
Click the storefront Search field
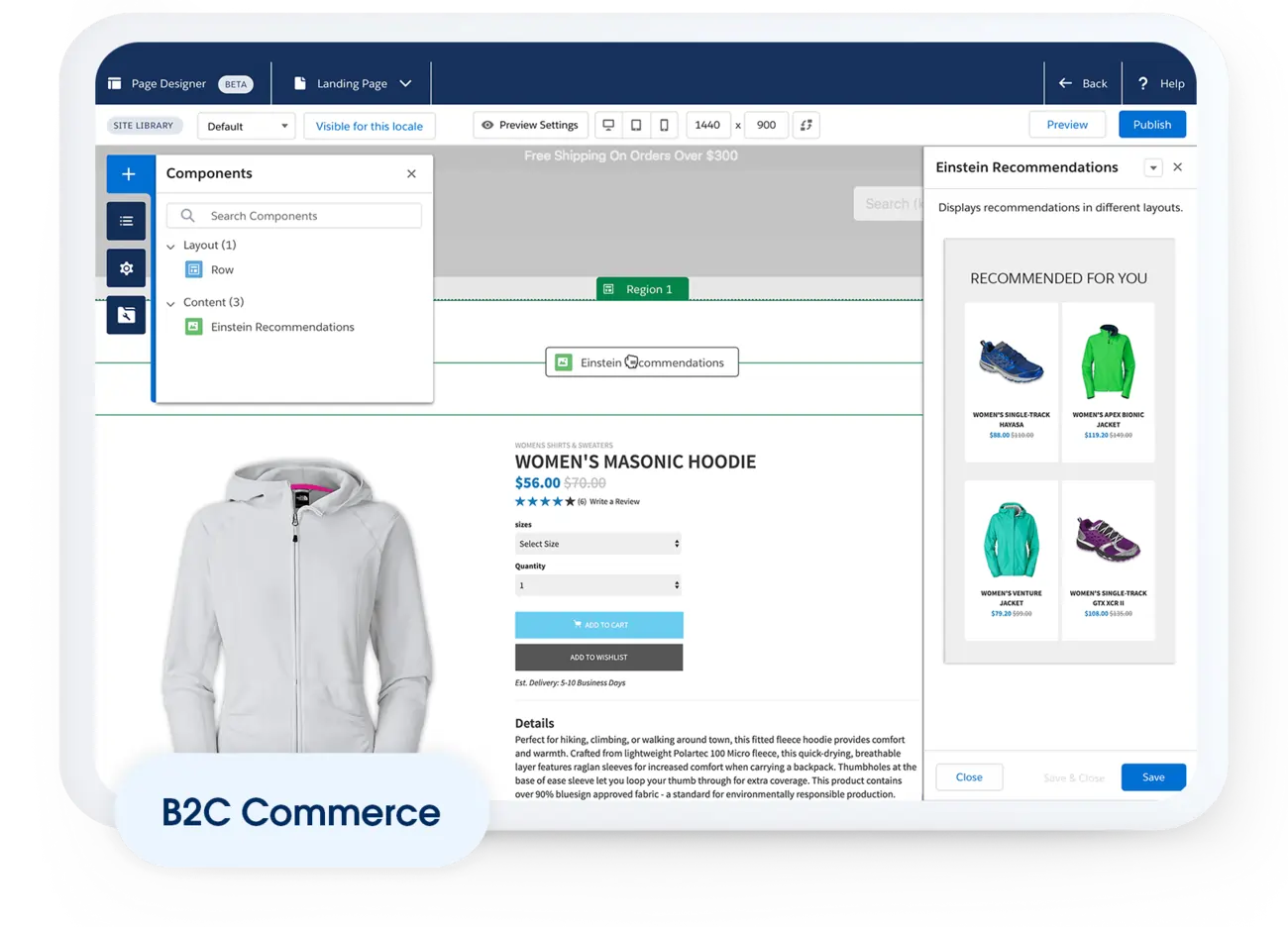point(888,204)
